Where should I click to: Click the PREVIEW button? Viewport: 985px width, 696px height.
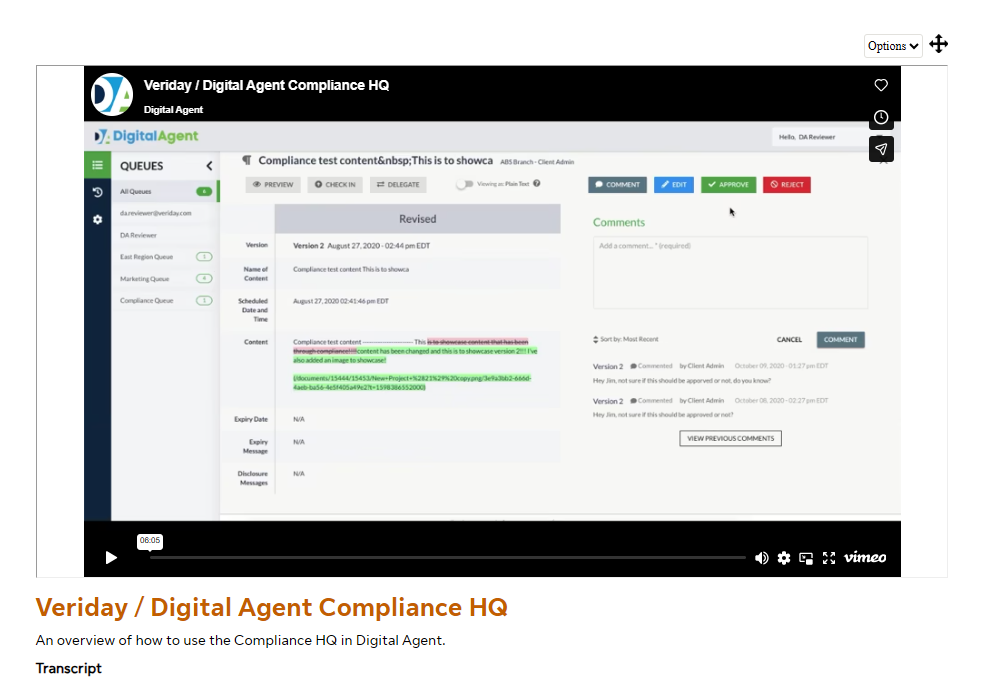click(x=273, y=185)
